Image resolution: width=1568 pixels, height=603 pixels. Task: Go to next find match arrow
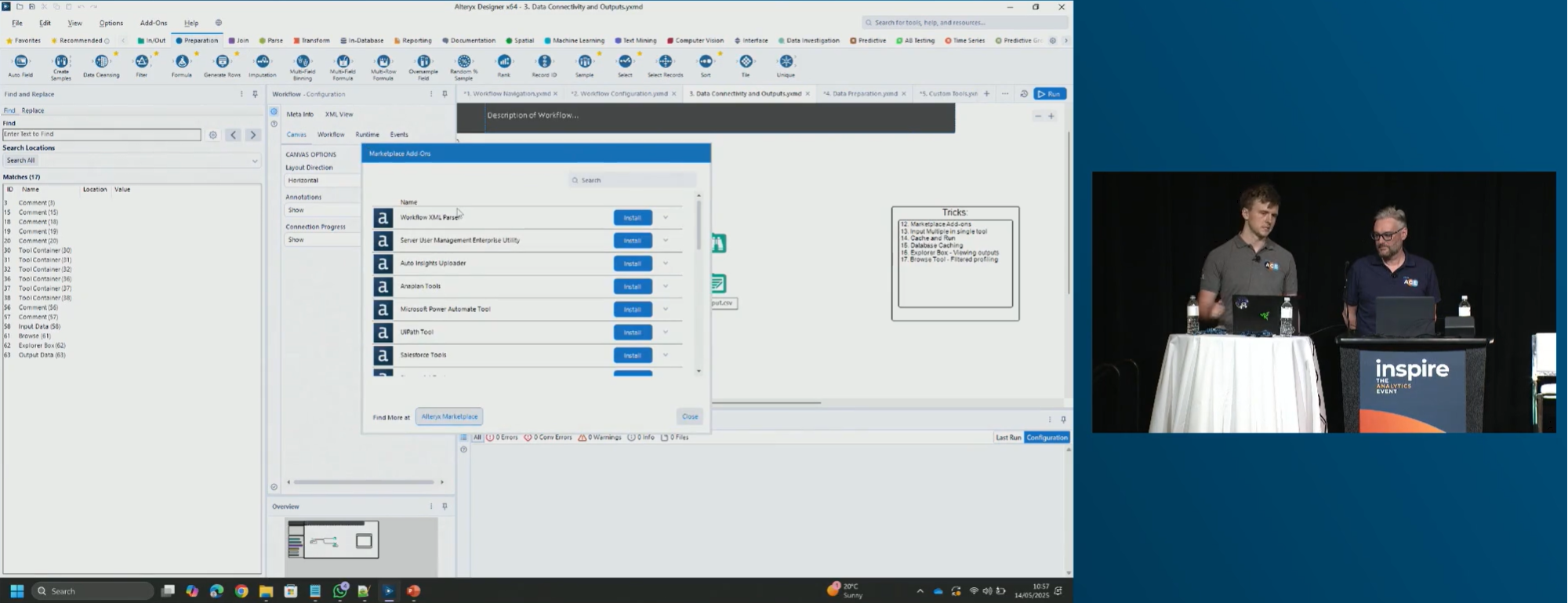pyautogui.click(x=252, y=135)
